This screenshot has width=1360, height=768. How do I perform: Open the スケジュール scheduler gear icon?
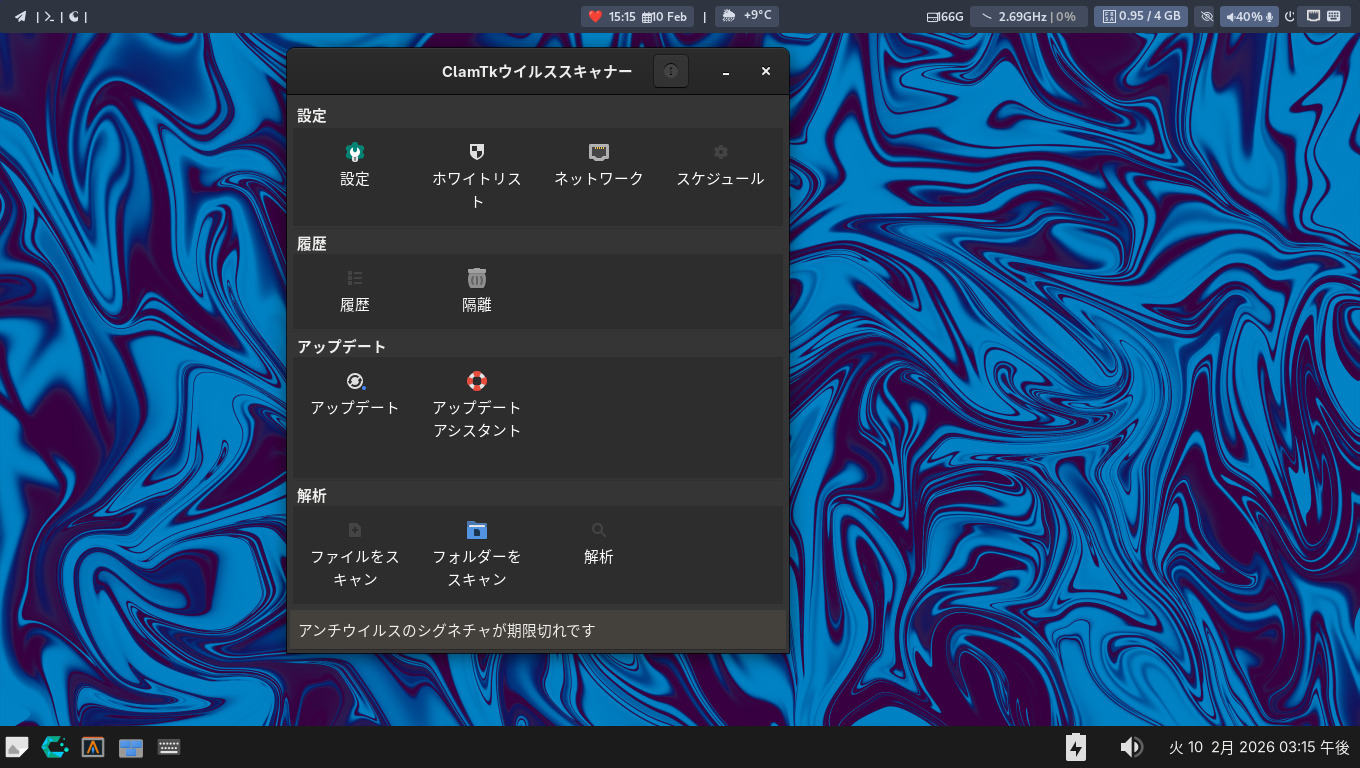(x=721, y=153)
